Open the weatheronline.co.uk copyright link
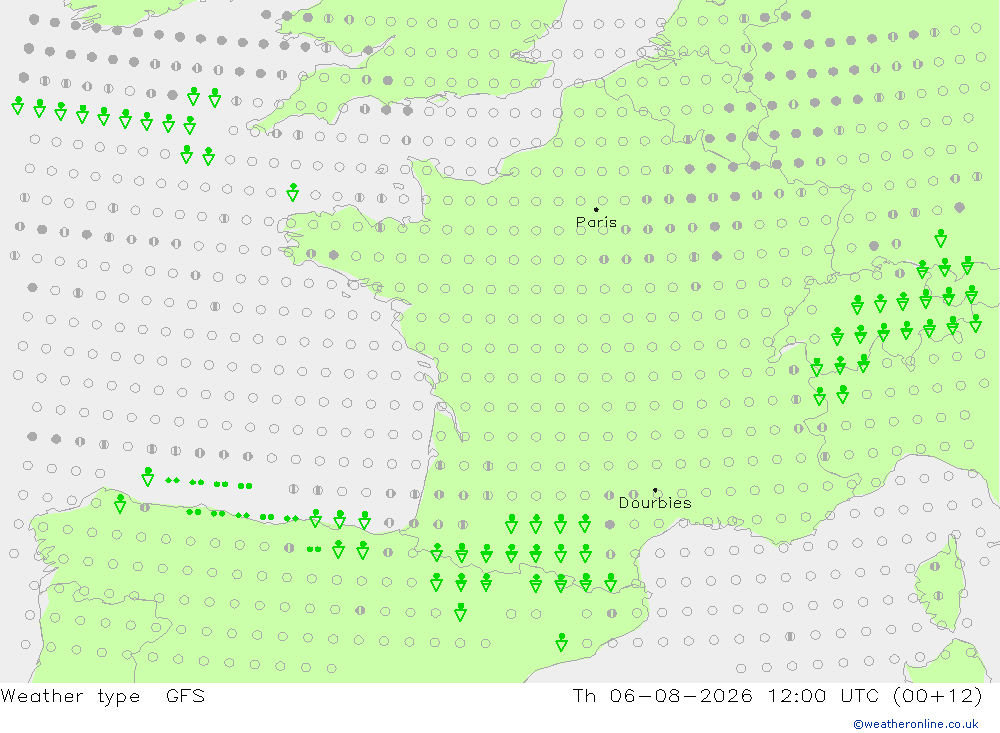Screen dimensions: 1000x733 click(916, 724)
